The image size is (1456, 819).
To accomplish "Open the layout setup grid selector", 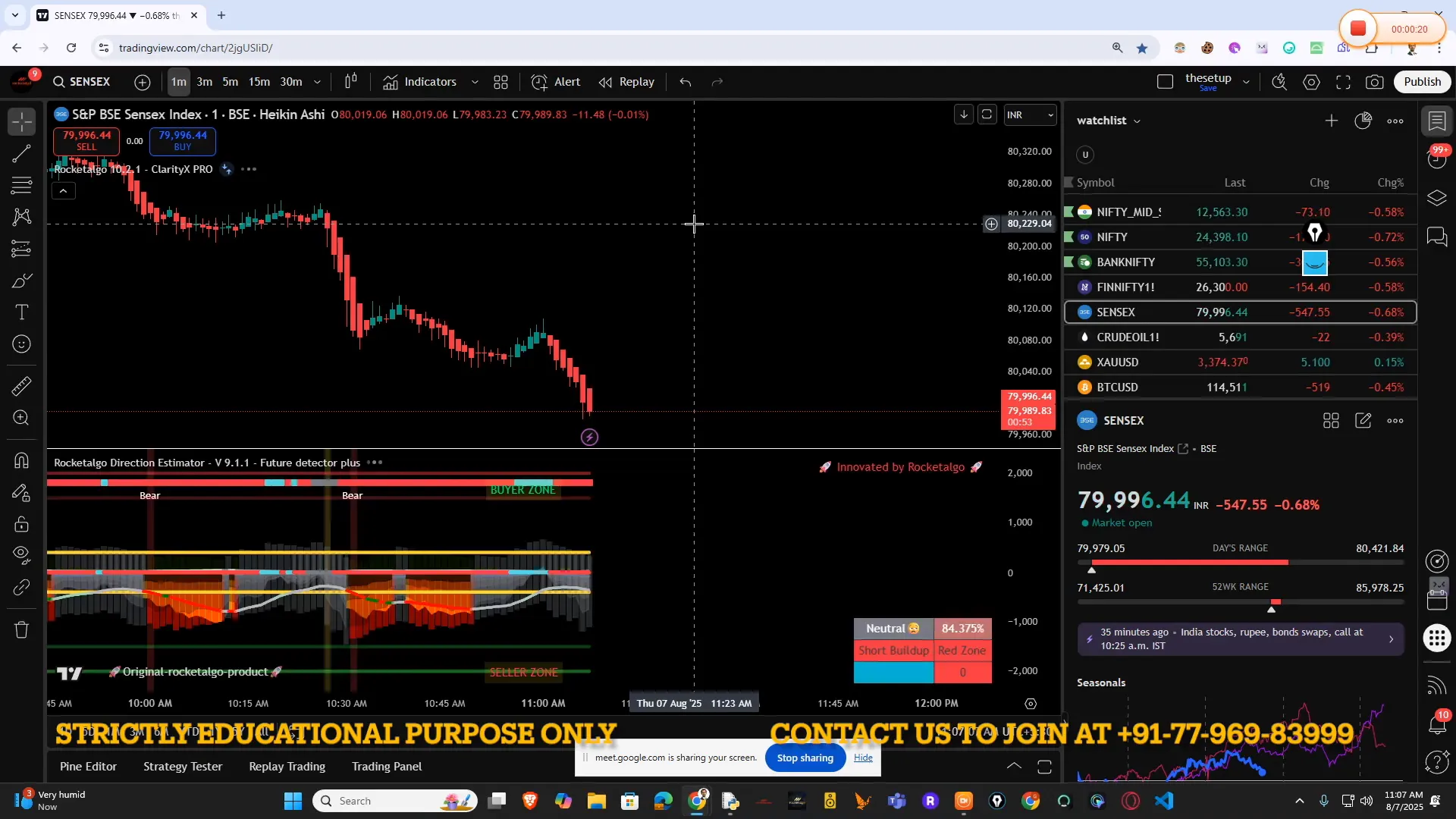I will 500,82.
